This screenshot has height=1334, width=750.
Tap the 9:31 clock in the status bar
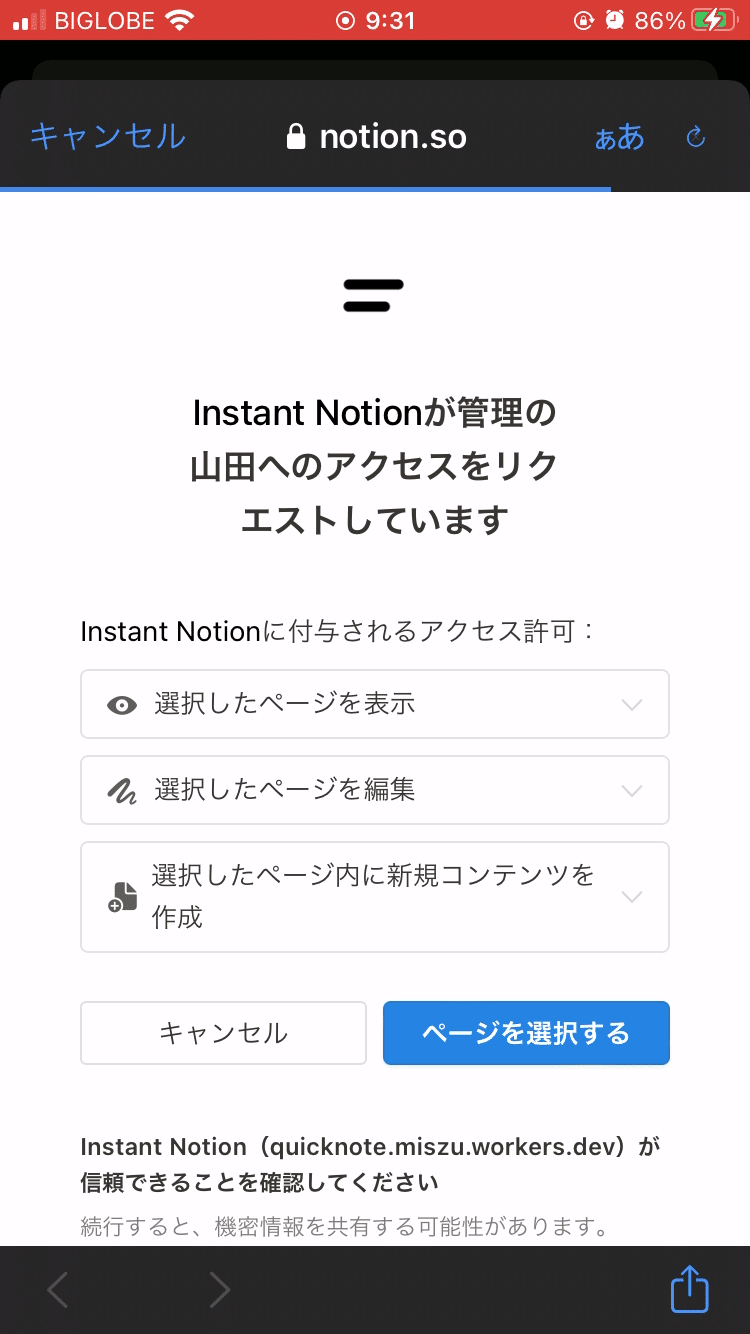click(388, 20)
